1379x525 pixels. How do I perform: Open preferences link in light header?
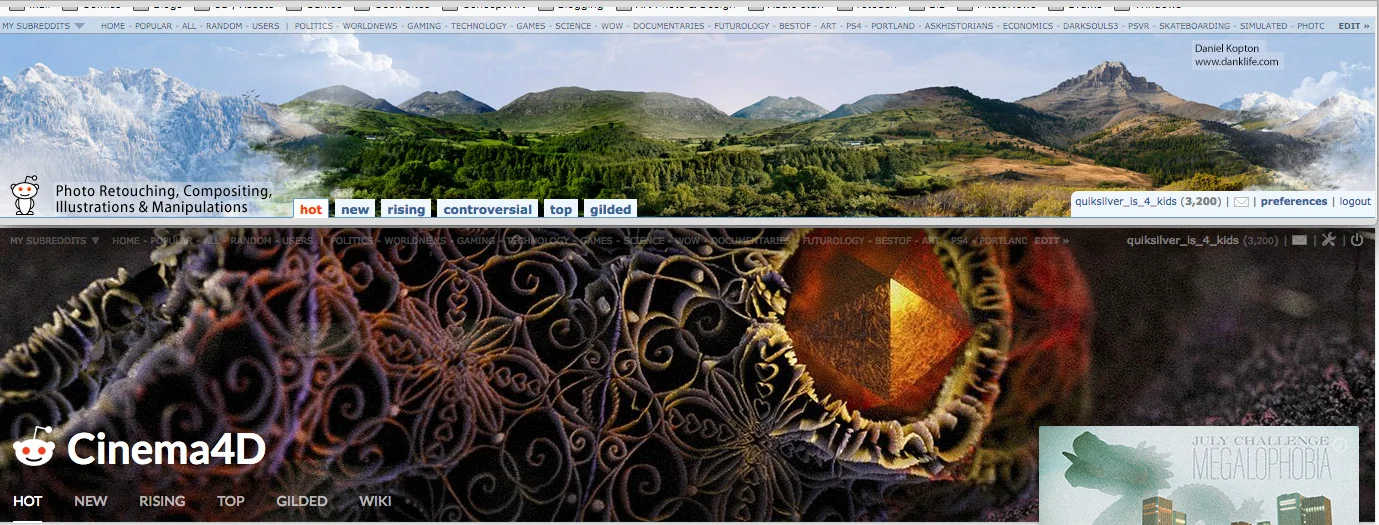tap(1294, 201)
